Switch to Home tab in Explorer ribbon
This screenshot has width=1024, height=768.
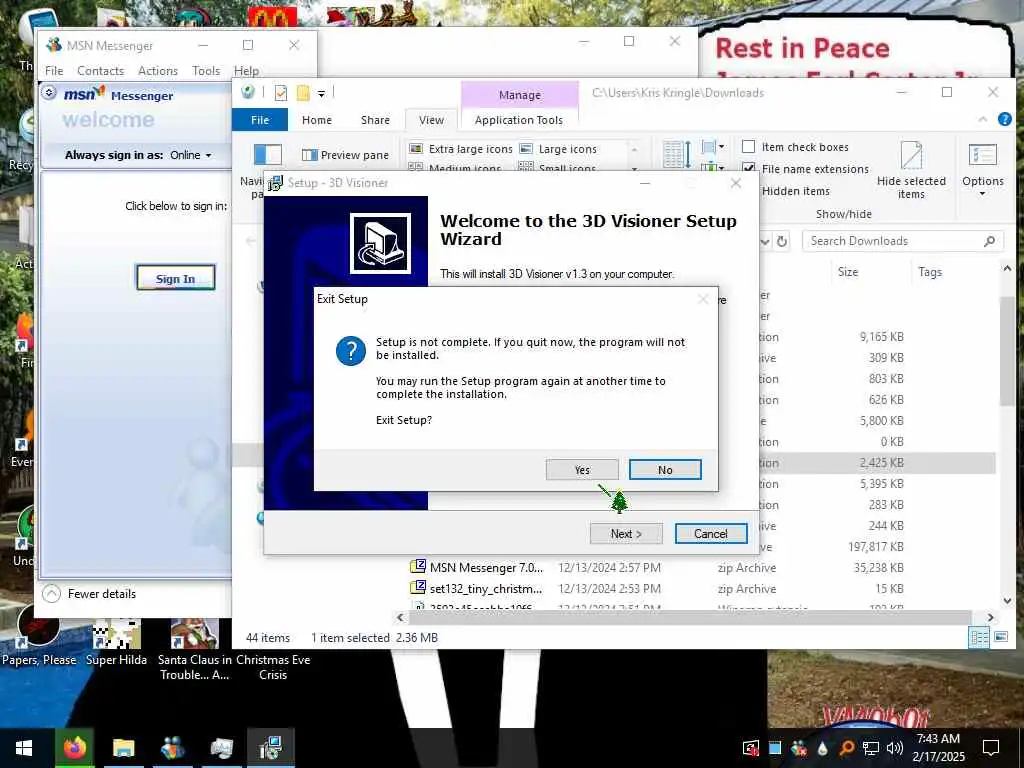pos(317,120)
